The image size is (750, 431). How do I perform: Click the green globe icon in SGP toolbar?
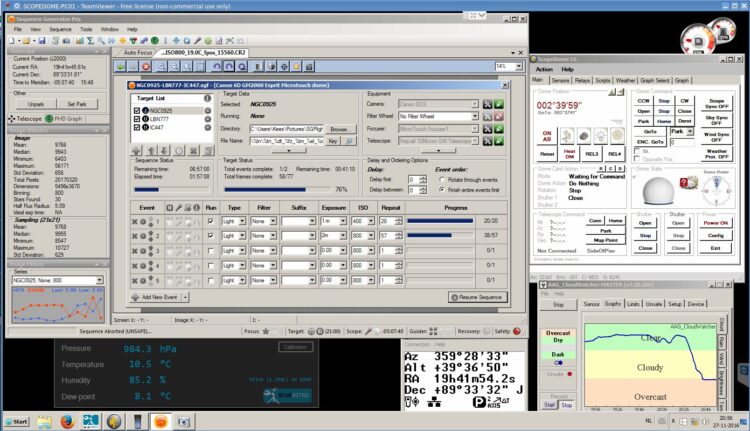coord(154,41)
